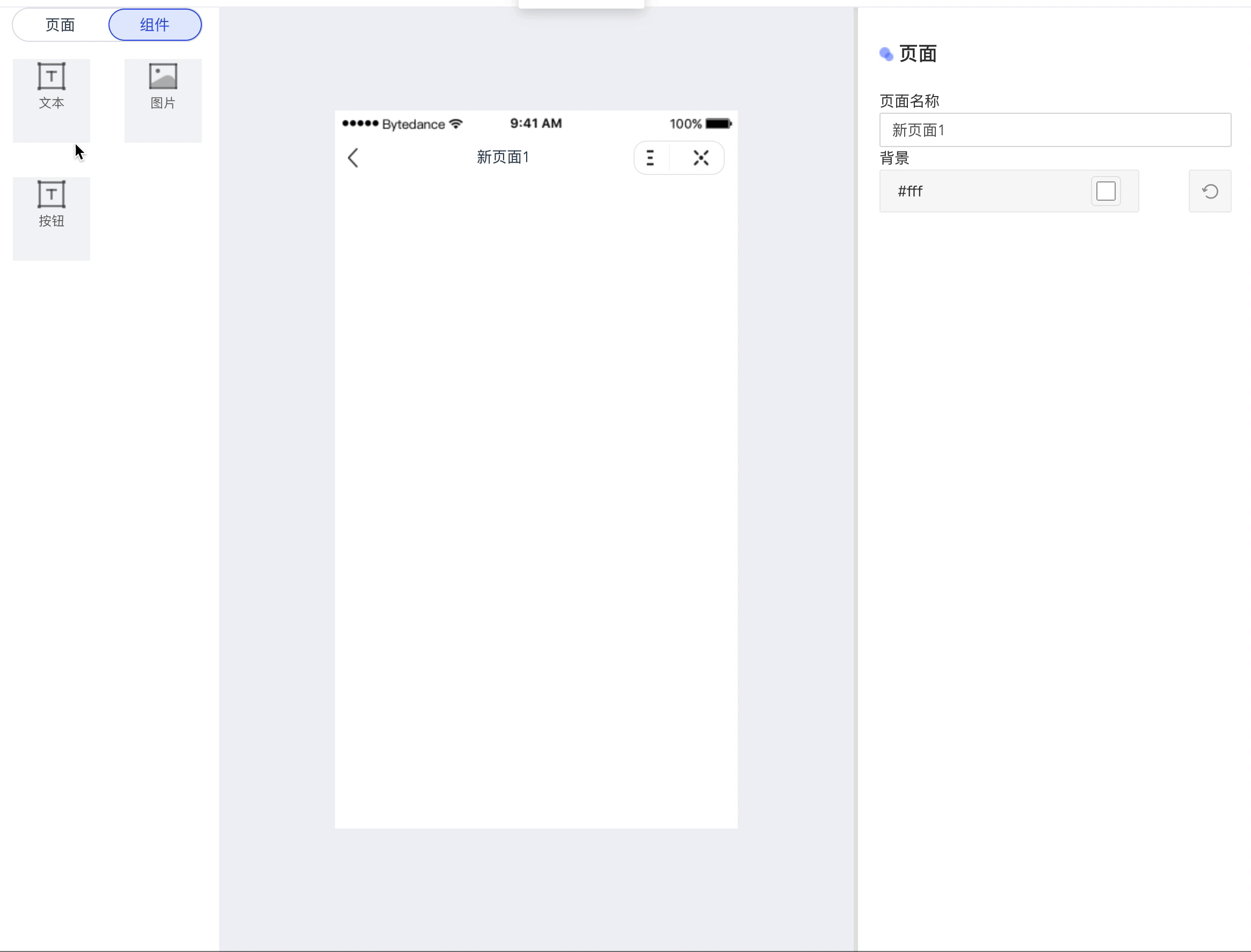Open the white background color swatch
The width and height of the screenshot is (1251, 952).
pyautogui.click(x=1105, y=192)
